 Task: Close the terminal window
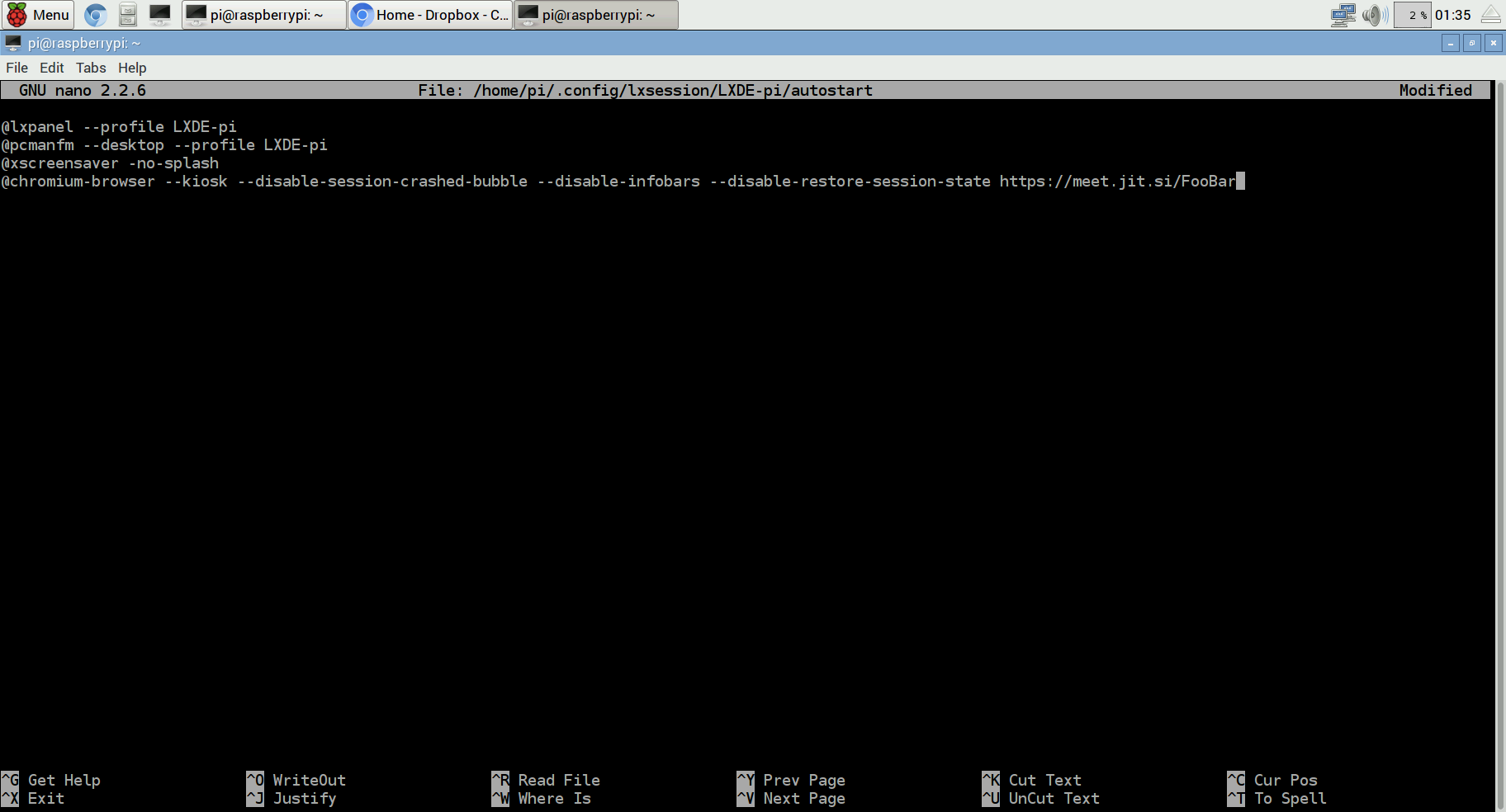click(1494, 43)
